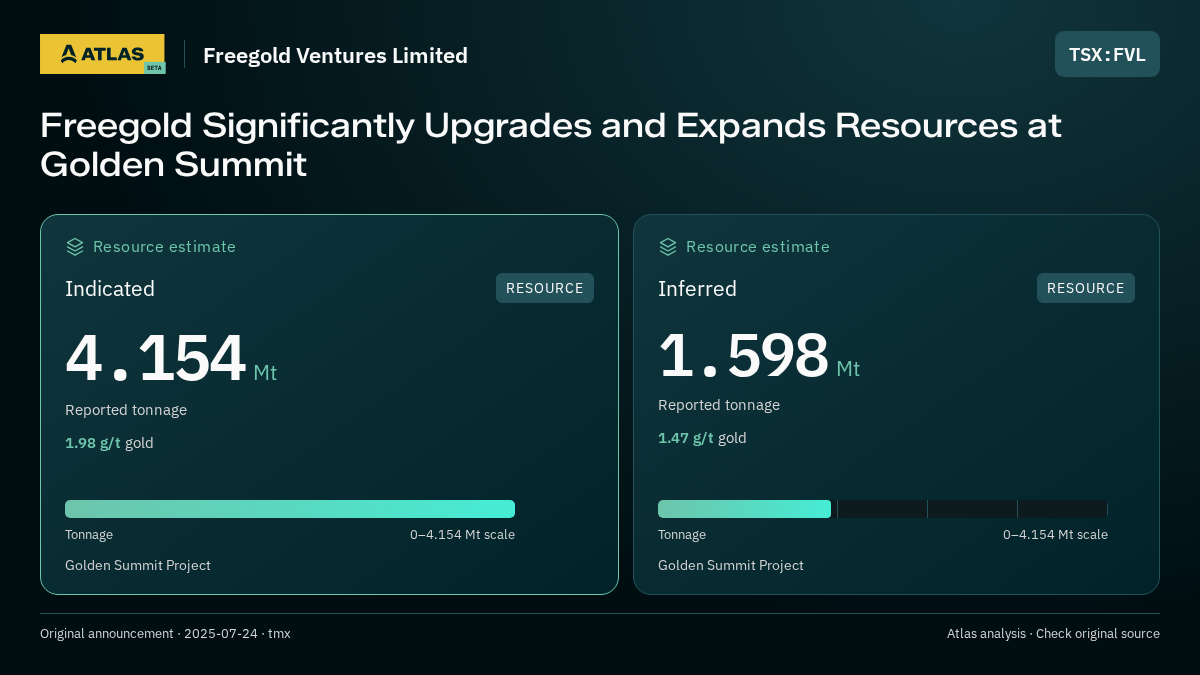The image size is (1200, 675).
Task: Click the 1.98 g/t gold grade
Action: pyautogui.click(x=109, y=443)
